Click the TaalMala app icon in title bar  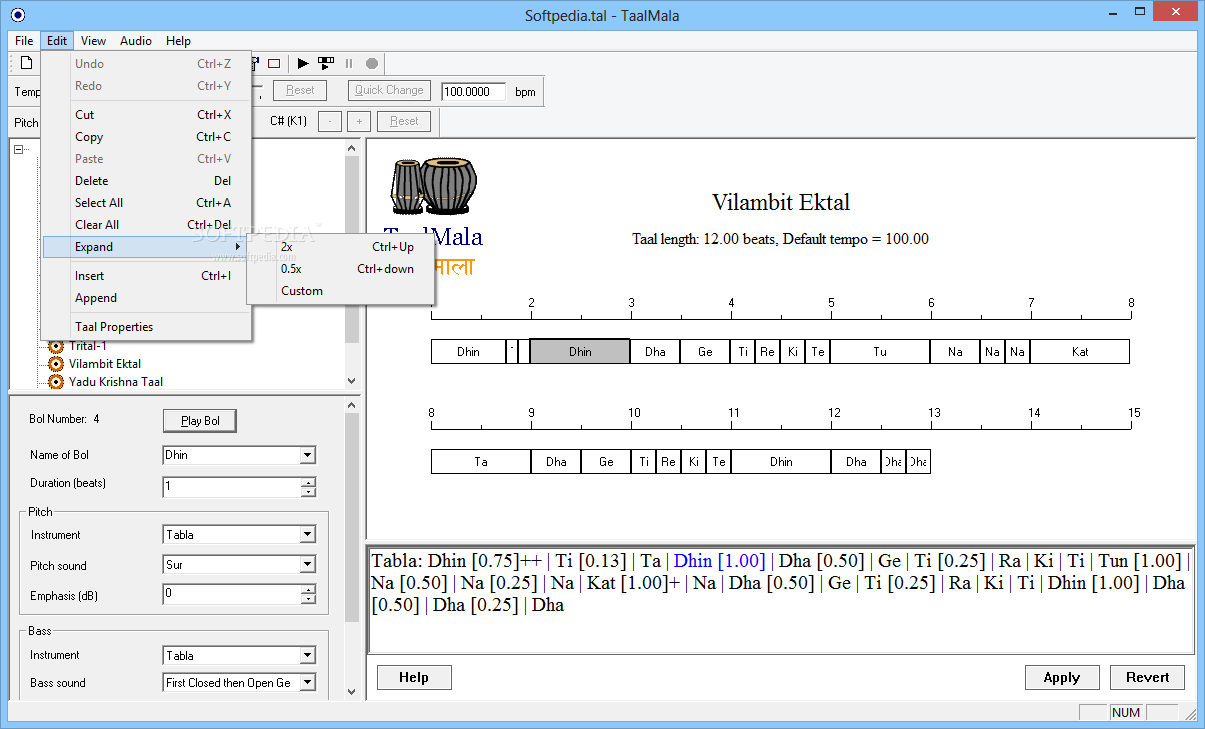click(x=17, y=14)
